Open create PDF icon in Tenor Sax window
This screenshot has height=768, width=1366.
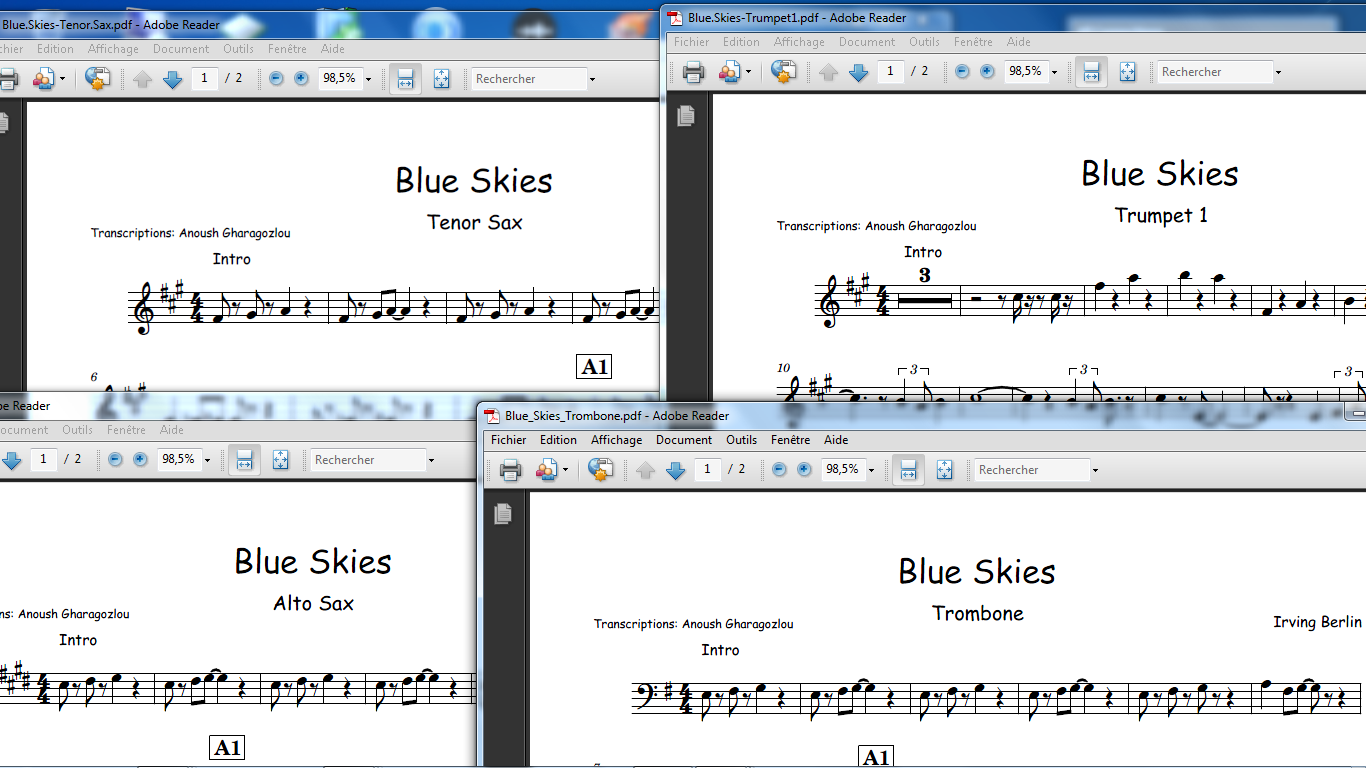click(43, 78)
